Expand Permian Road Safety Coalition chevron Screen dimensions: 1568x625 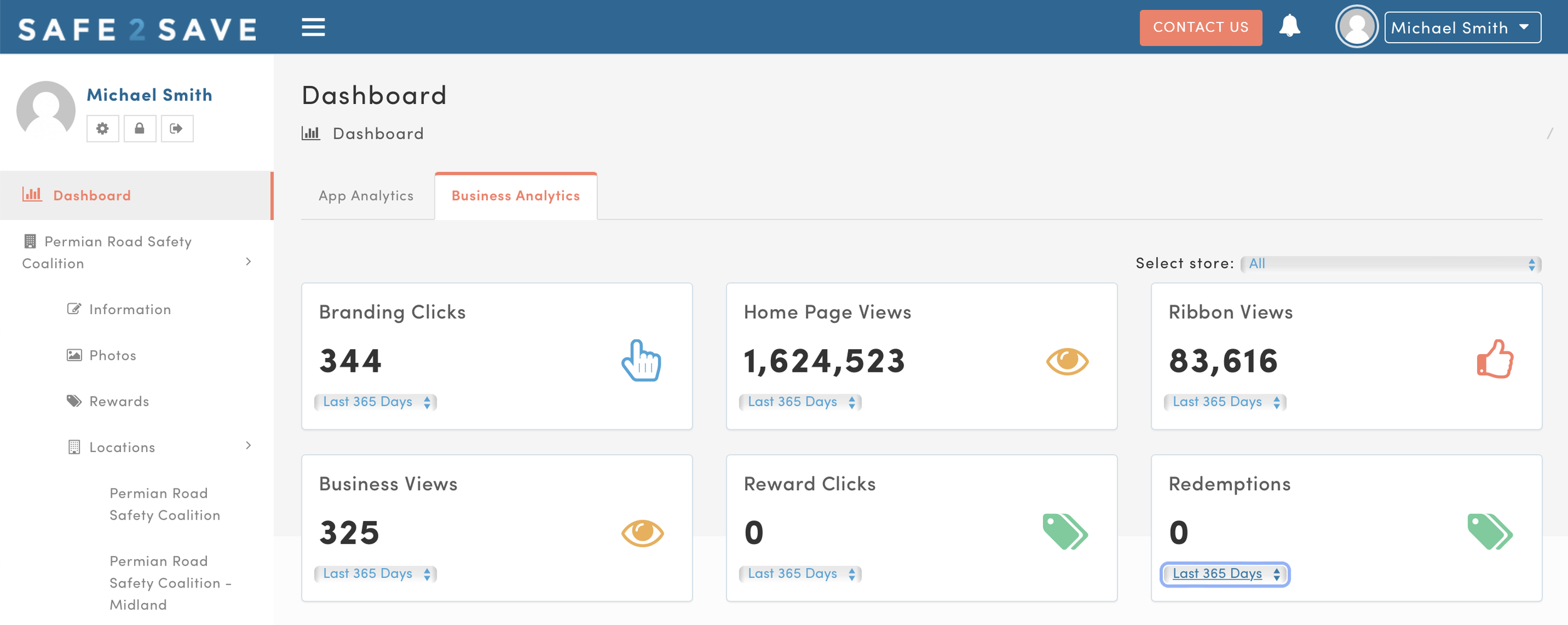[x=248, y=261]
